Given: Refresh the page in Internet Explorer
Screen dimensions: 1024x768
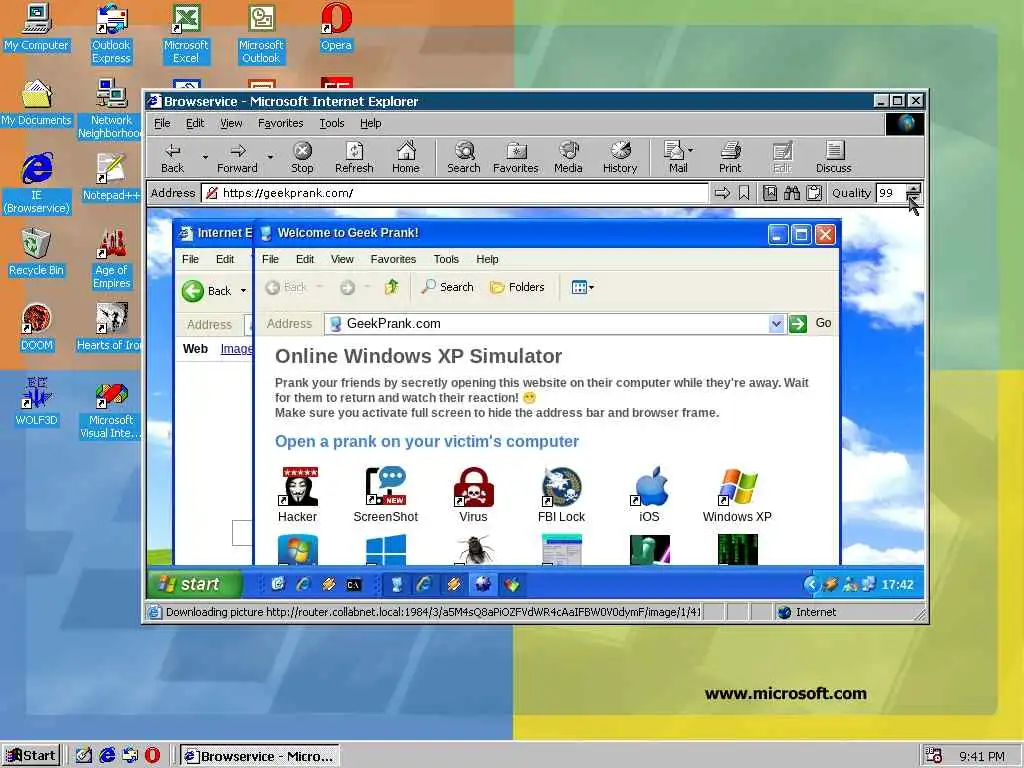Looking at the screenshot, I should pyautogui.click(x=354, y=158).
